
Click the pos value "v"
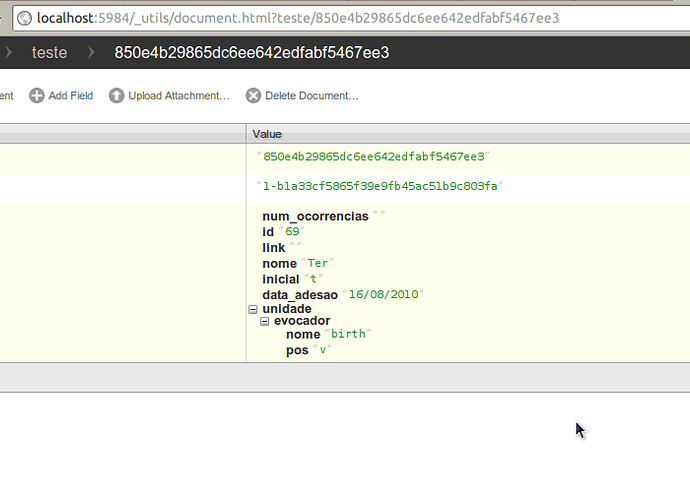point(323,350)
